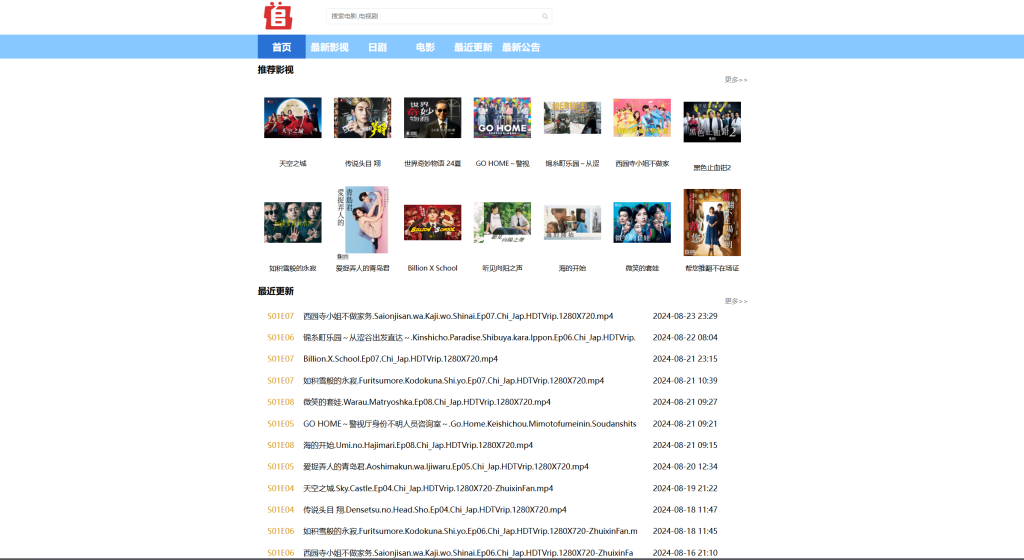Open the 帮您推翻不在场证 poster thumbnail
1024x560 pixels.
[x=712, y=223]
